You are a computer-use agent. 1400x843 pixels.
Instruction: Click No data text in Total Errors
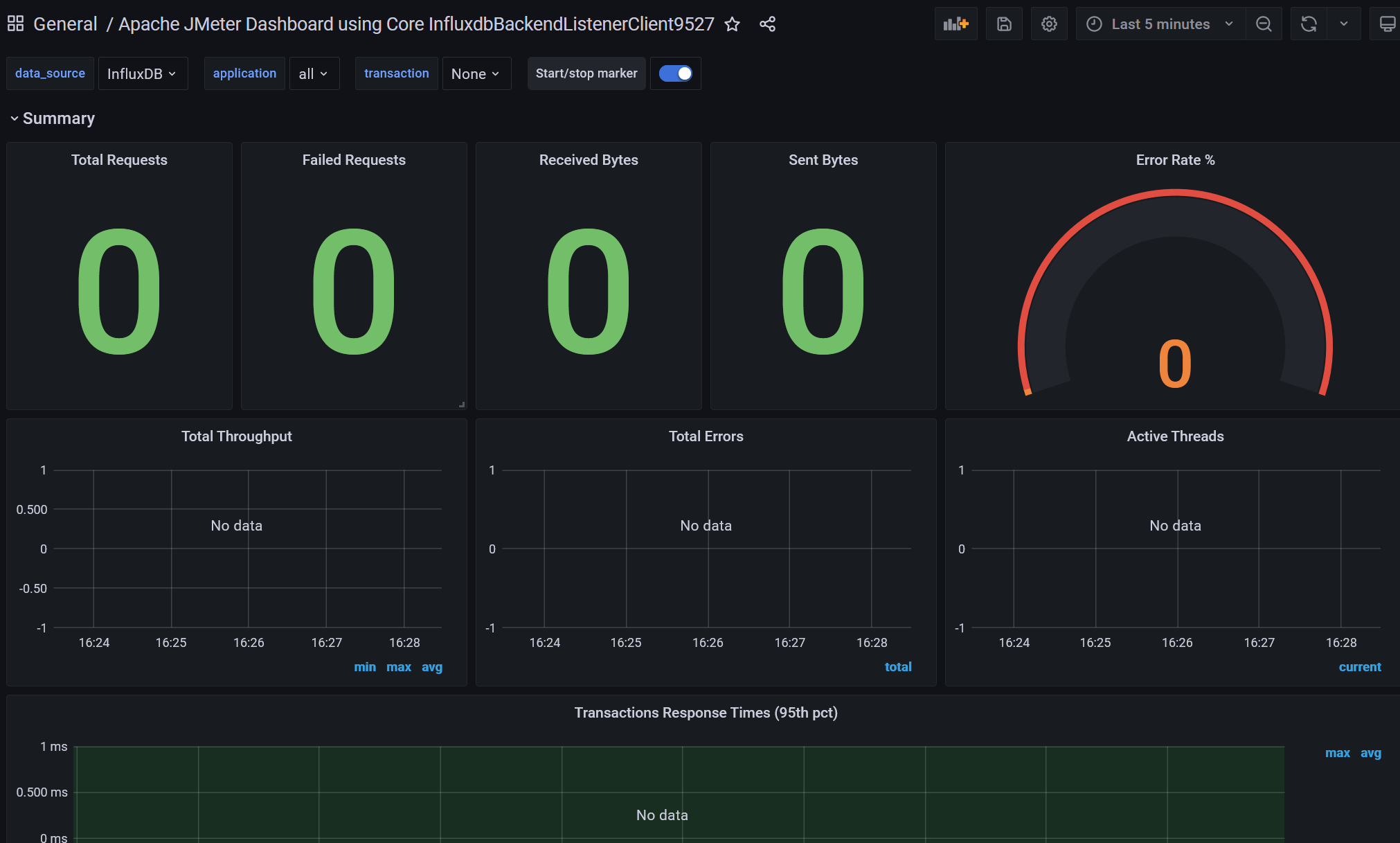(706, 526)
